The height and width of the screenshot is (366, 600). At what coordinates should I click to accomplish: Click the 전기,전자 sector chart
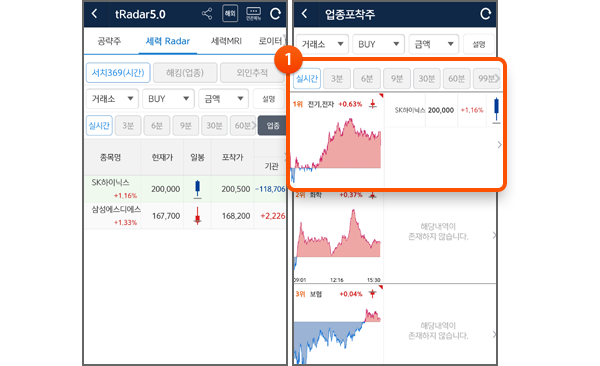(337, 141)
